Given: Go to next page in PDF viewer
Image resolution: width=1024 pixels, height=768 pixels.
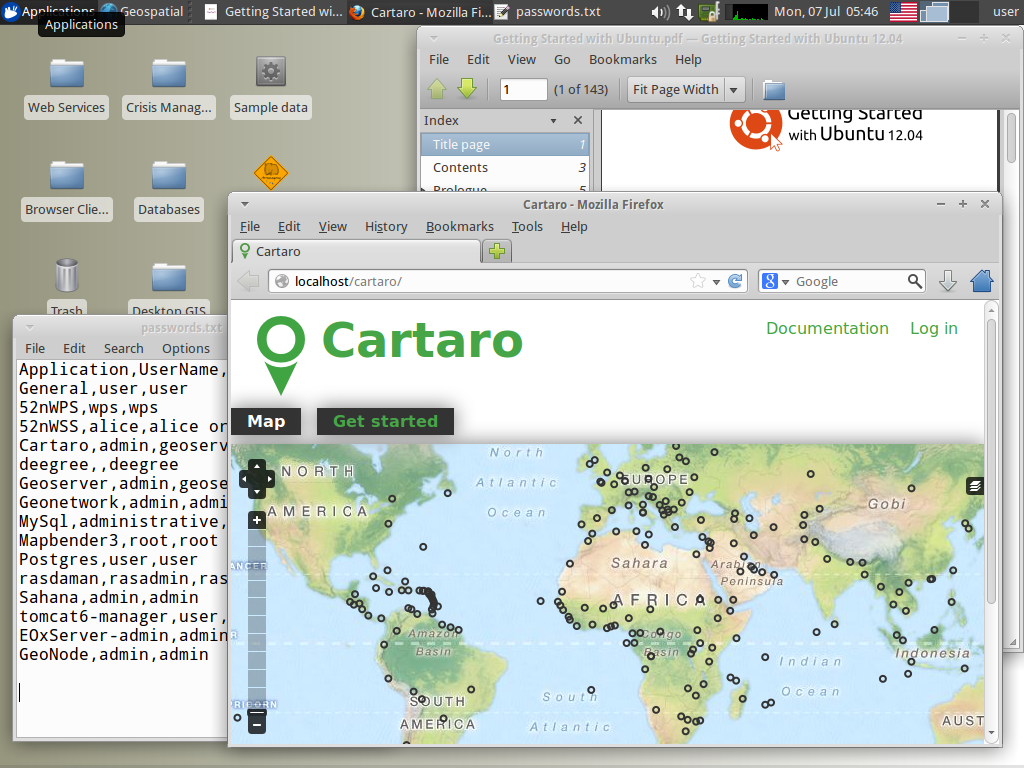Looking at the screenshot, I should (x=467, y=89).
